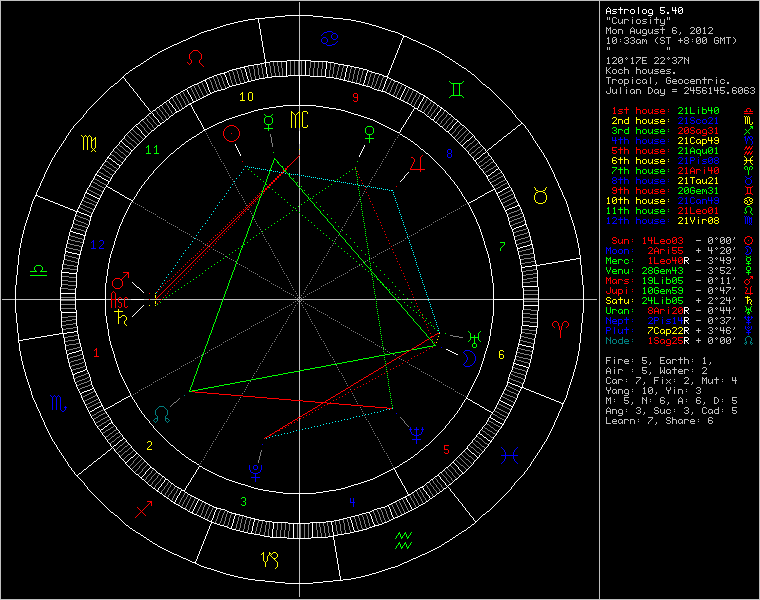Select the Cancer sign symbol at chart top
760x600 pixels.
point(328,39)
